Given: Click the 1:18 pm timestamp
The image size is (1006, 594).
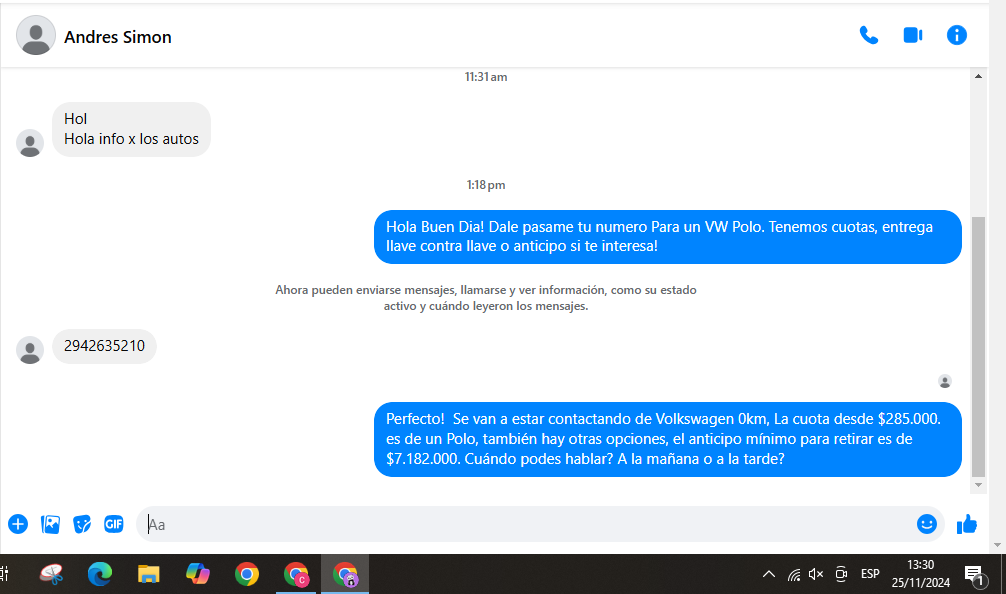Looking at the screenshot, I should click(x=486, y=185).
